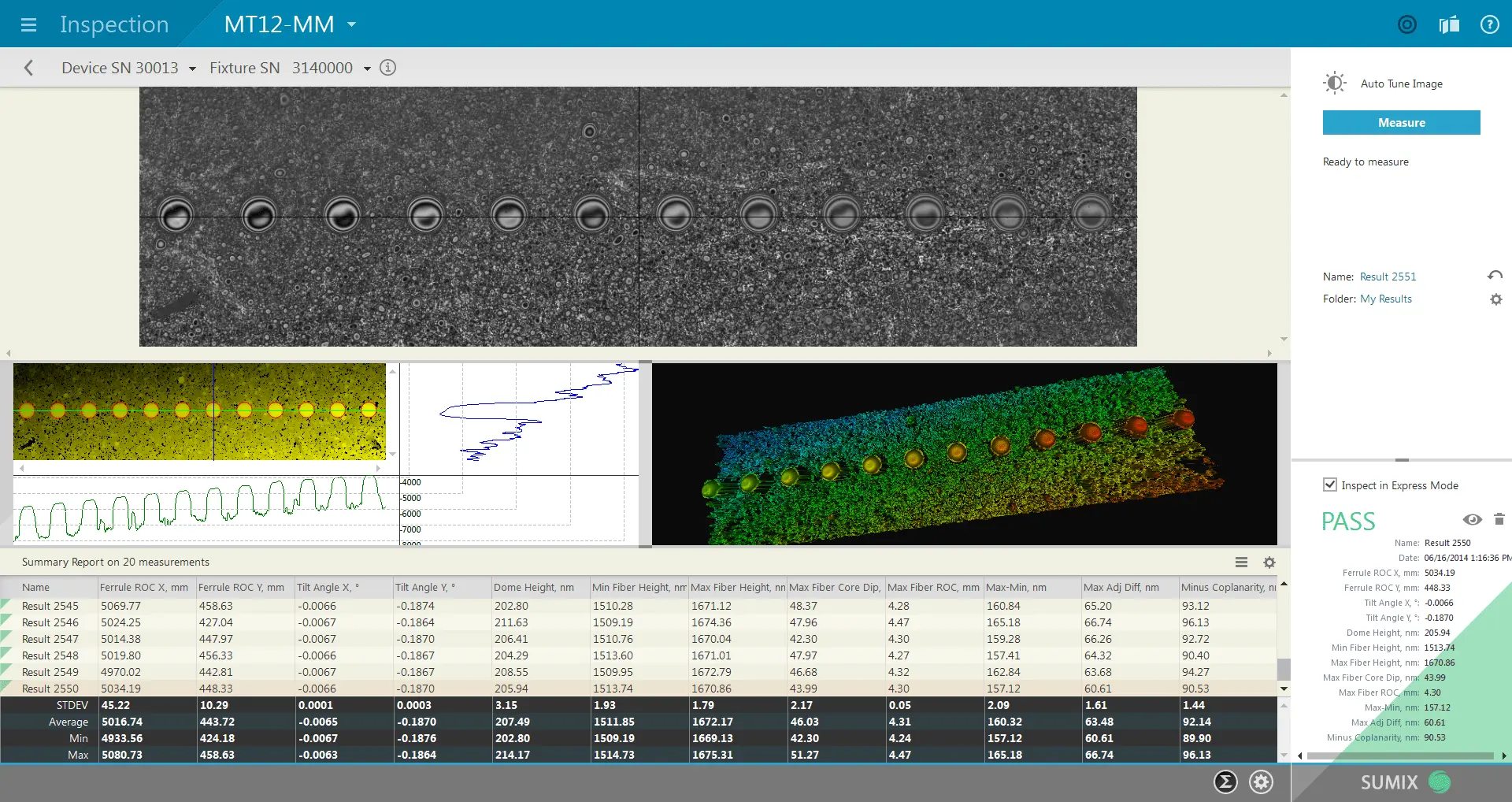Image resolution: width=1512 pixels, height=802 pixels.
Task: Open the Device SN 30013 dropdown
Action: (x=191, y=68)
